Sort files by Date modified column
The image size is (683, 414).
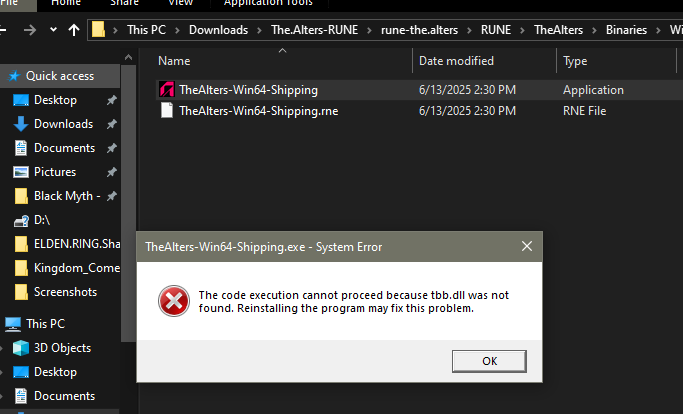(x=456, y=61)
